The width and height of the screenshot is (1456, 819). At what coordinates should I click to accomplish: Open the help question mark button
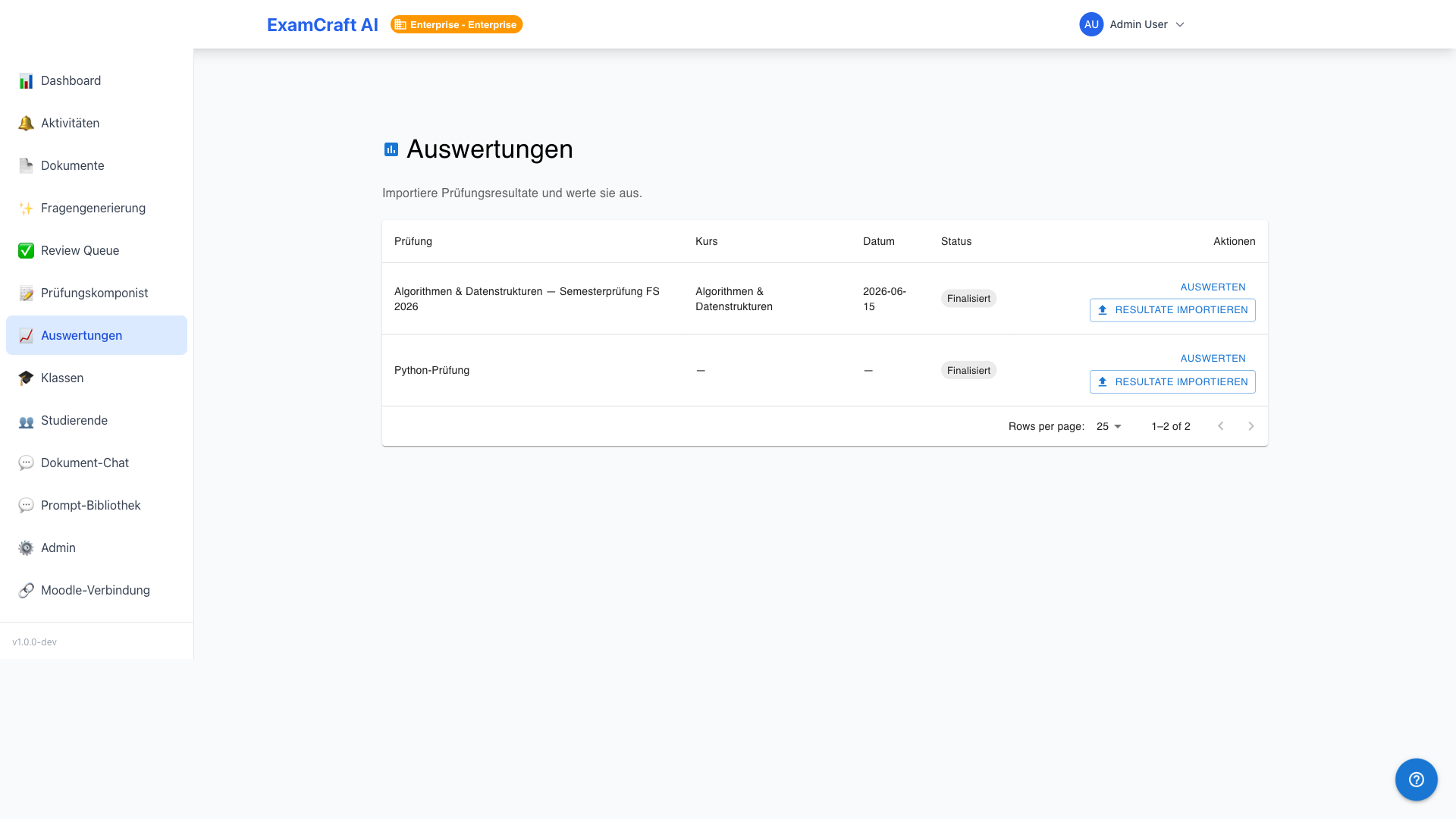click(1416, 780)
